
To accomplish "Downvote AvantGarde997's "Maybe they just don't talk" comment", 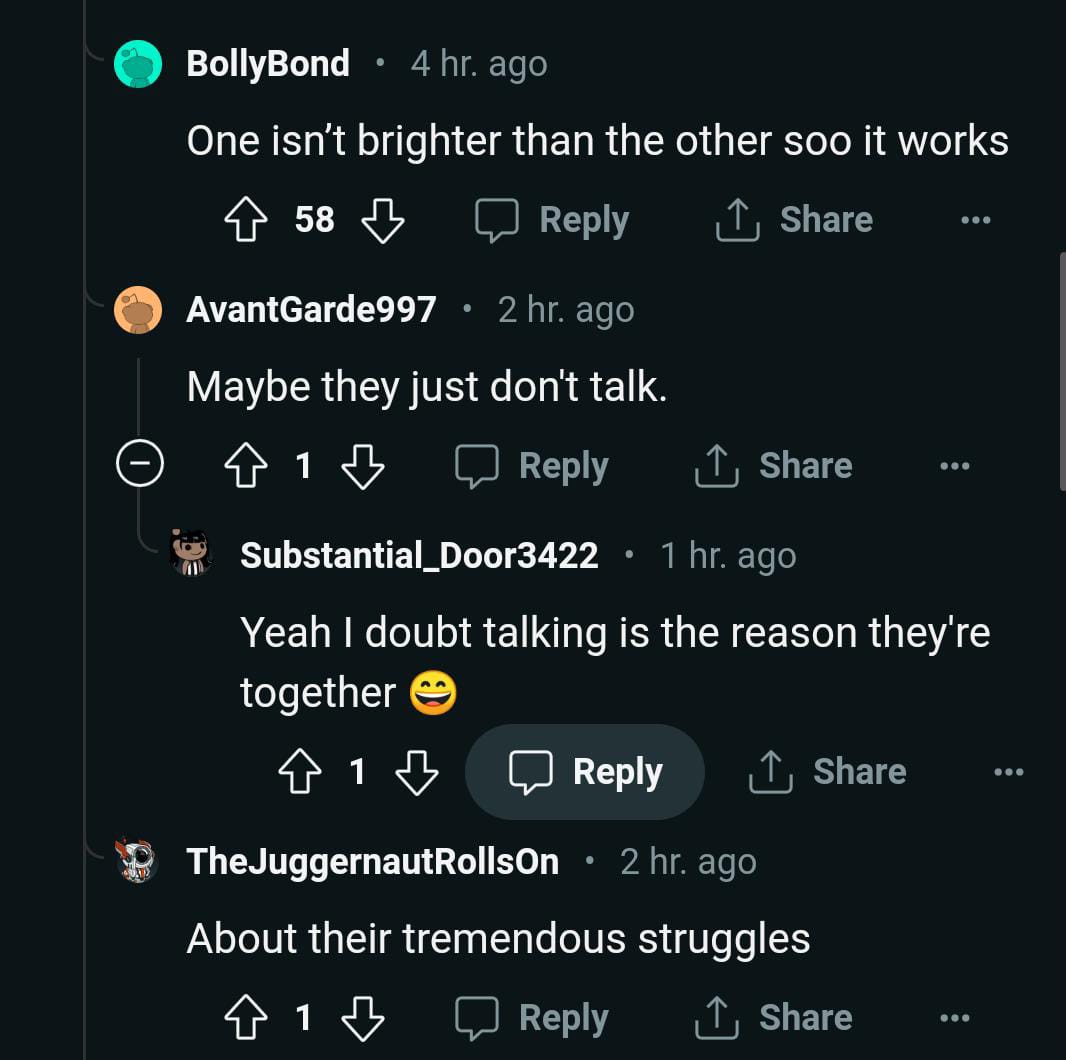I will (x=363, y=466).
